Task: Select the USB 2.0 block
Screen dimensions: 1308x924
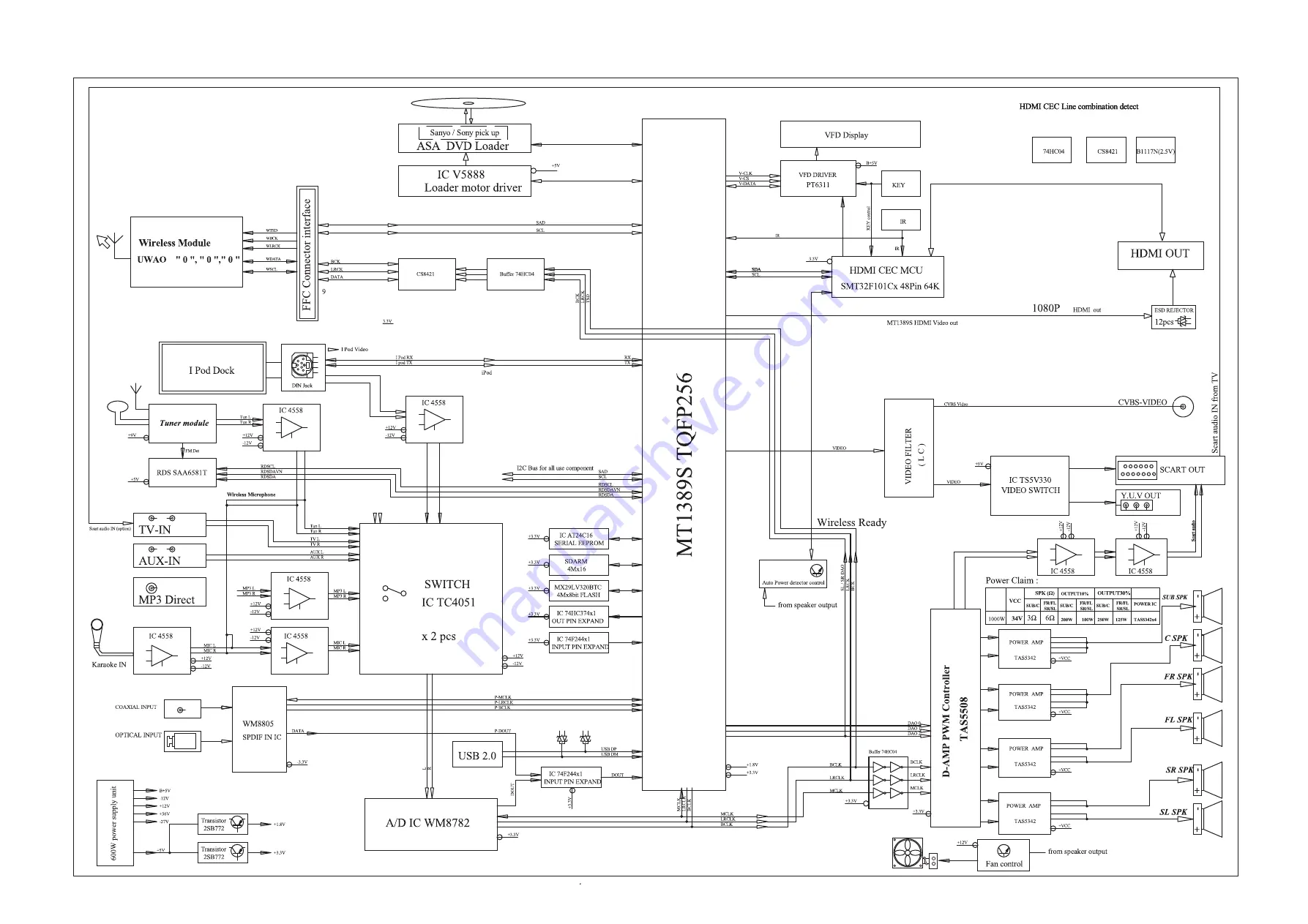Action: click(477, 756)
